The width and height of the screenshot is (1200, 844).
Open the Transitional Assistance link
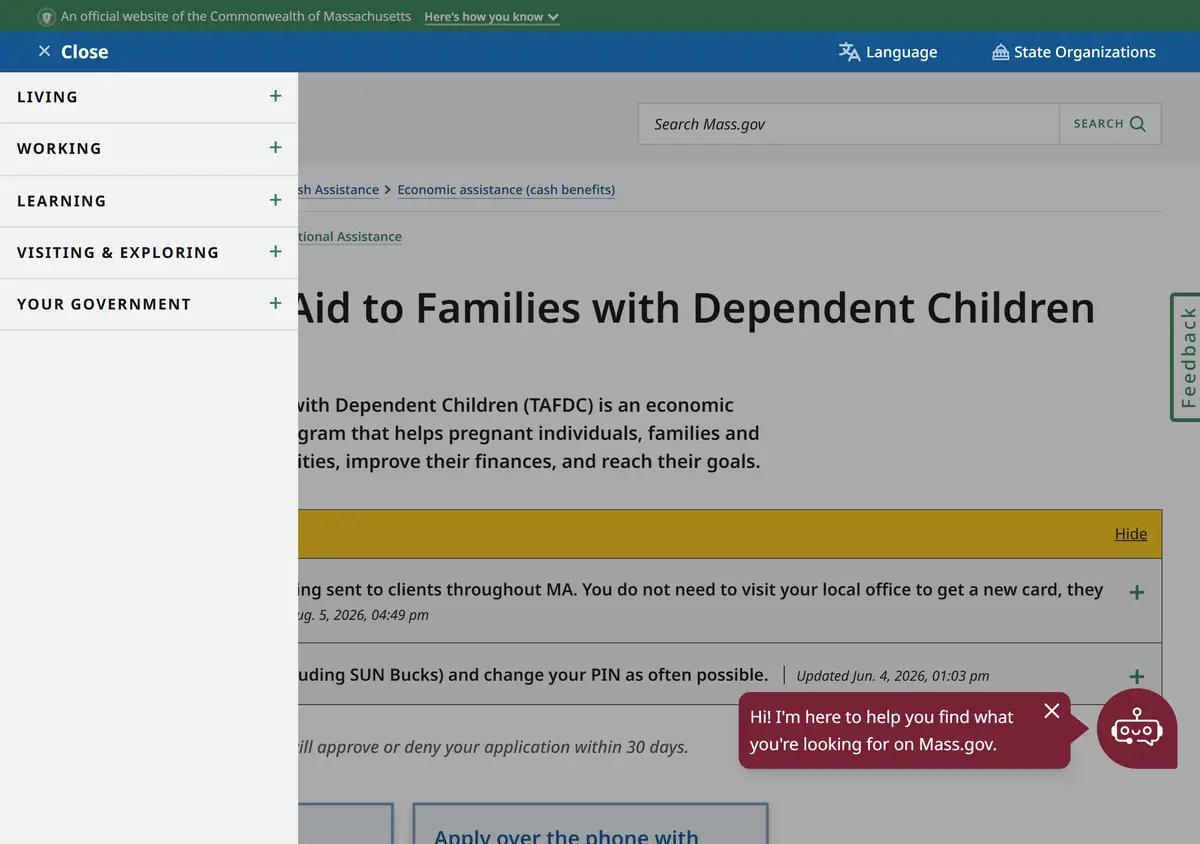tap(350, 236)
